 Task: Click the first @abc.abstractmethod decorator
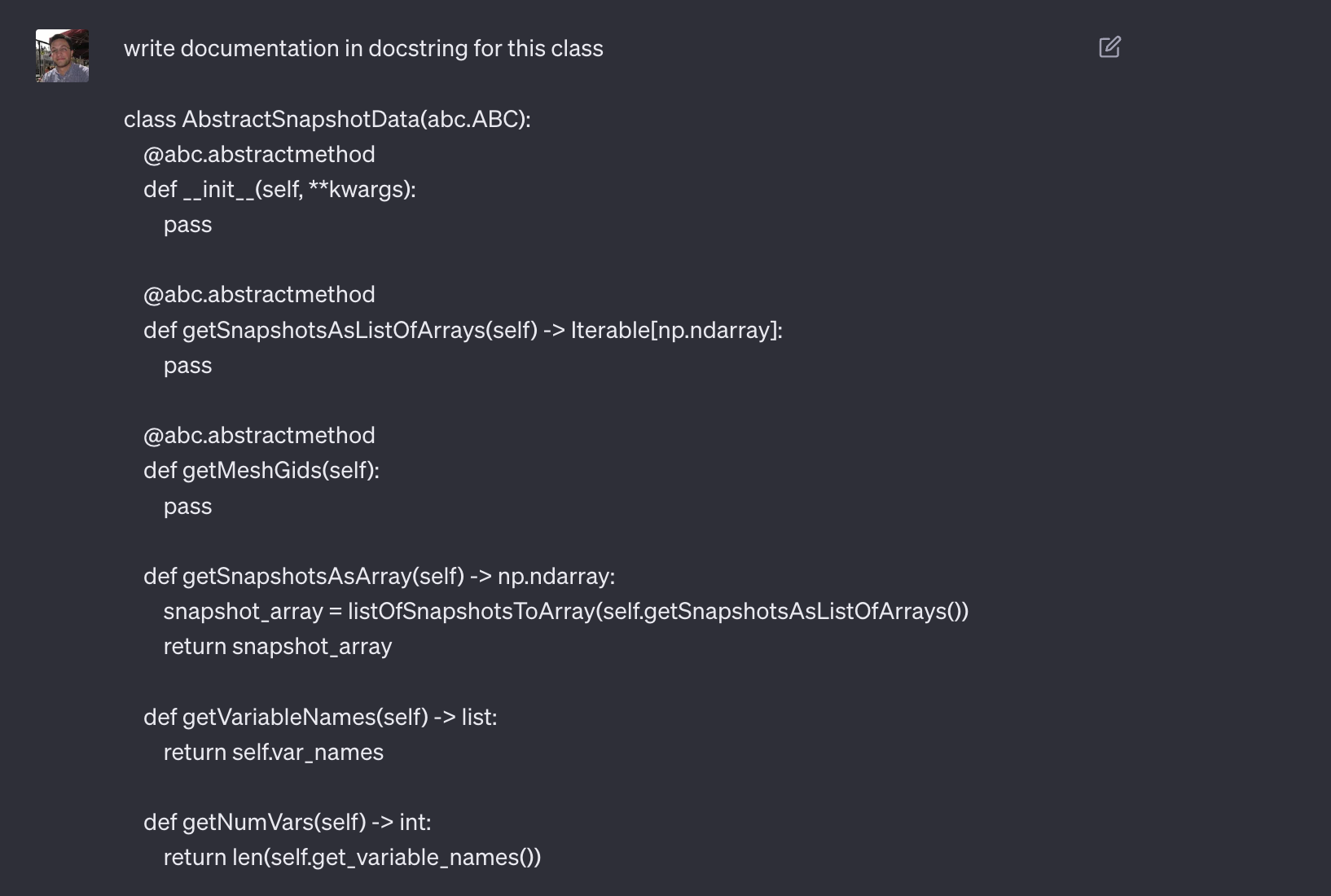(259, 154)
